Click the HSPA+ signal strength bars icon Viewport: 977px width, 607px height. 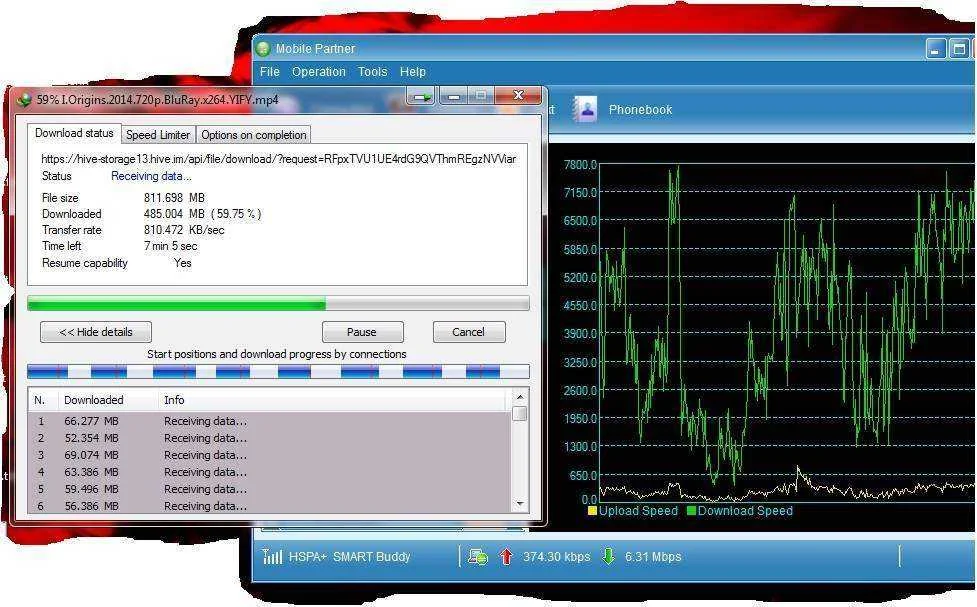272,556
